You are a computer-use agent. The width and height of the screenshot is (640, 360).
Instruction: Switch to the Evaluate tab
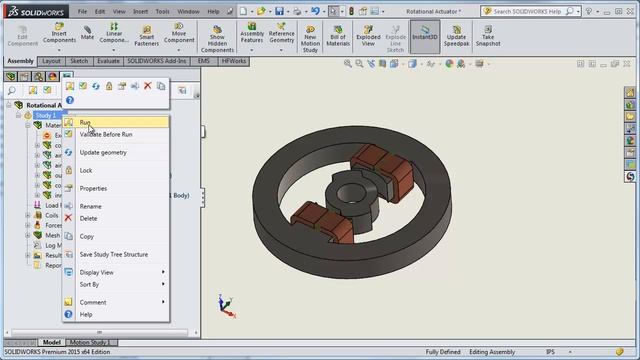point(108,61)
